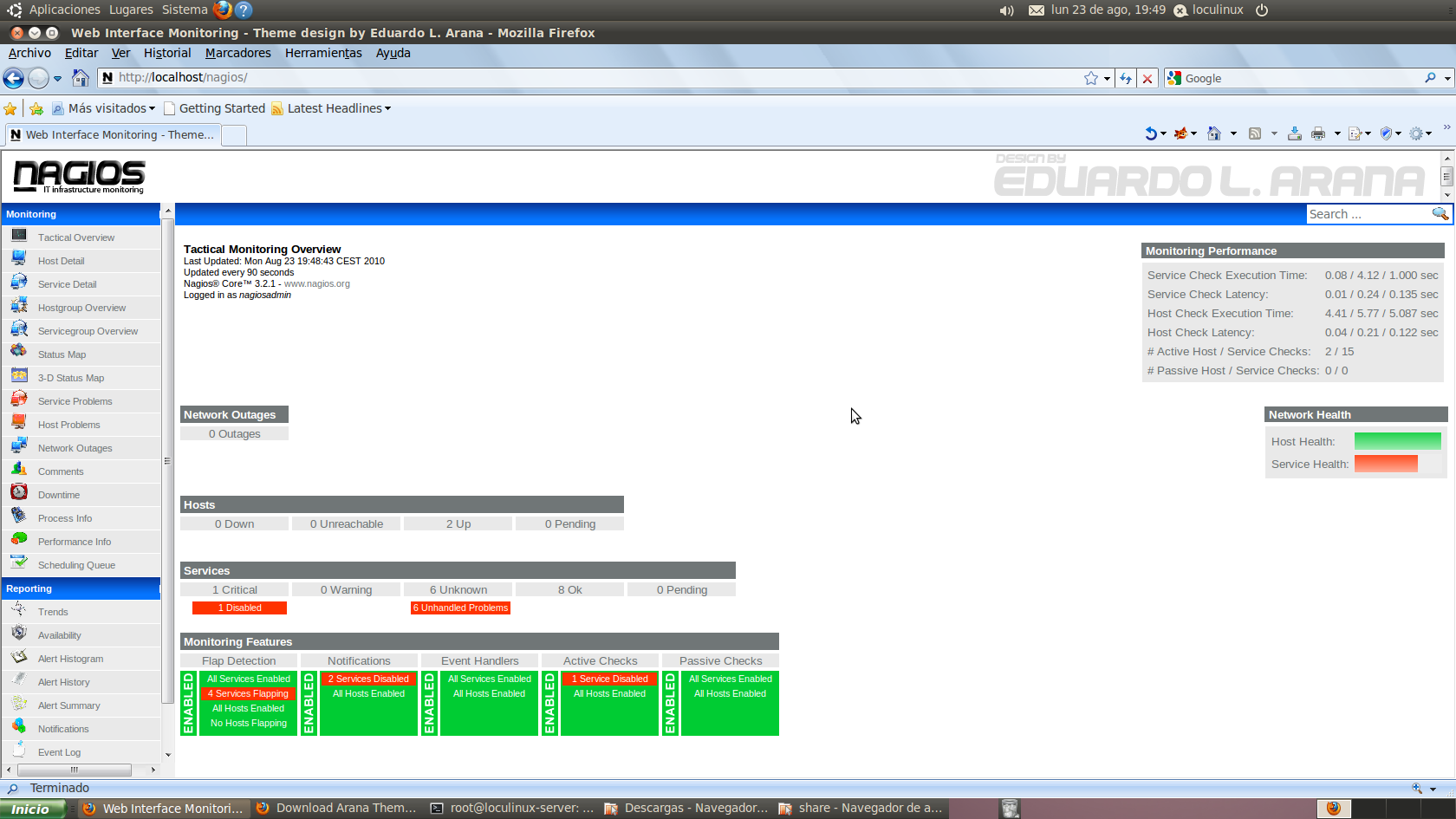Click the Process Info sidebar icon
This screenshot has height=819, width=1456.
[19, 517]
